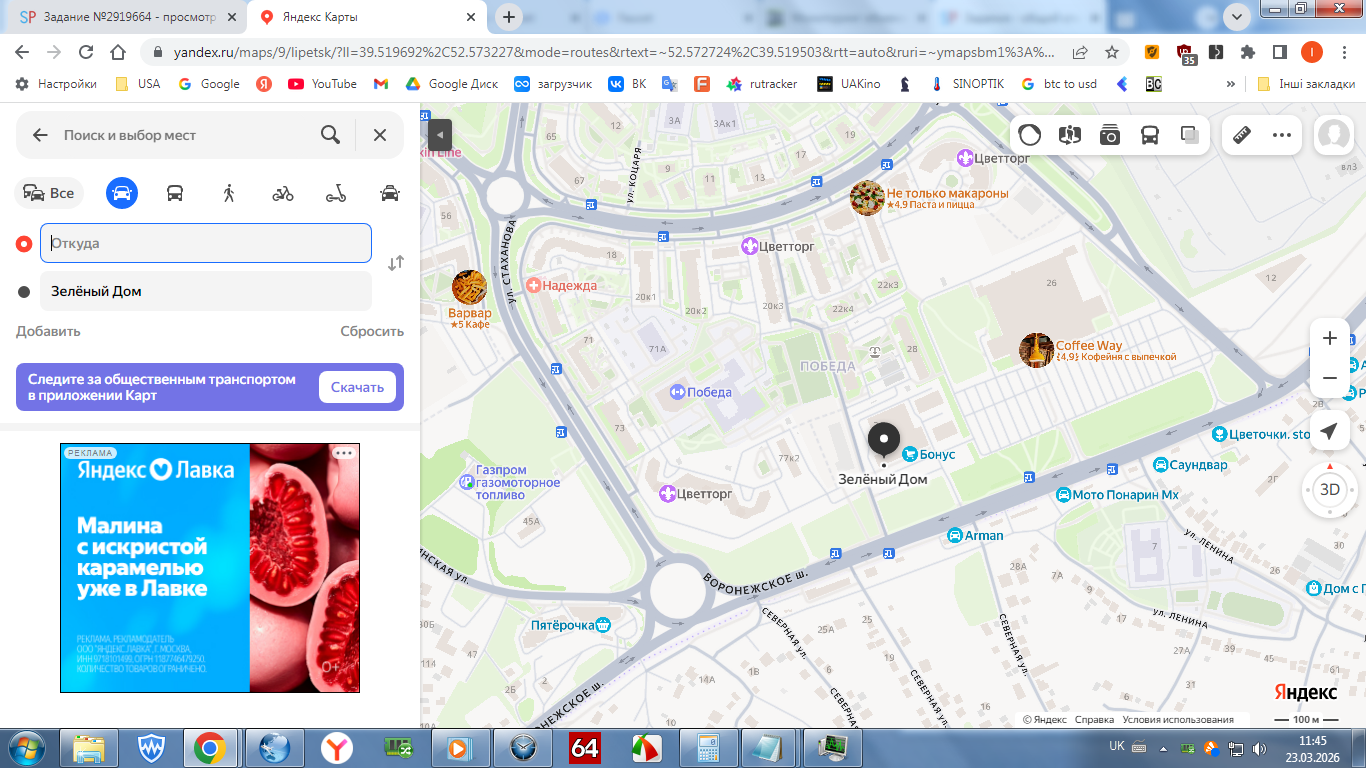Open the Coffee Way place marker
1366x768 pixels.
point(1036,350)
